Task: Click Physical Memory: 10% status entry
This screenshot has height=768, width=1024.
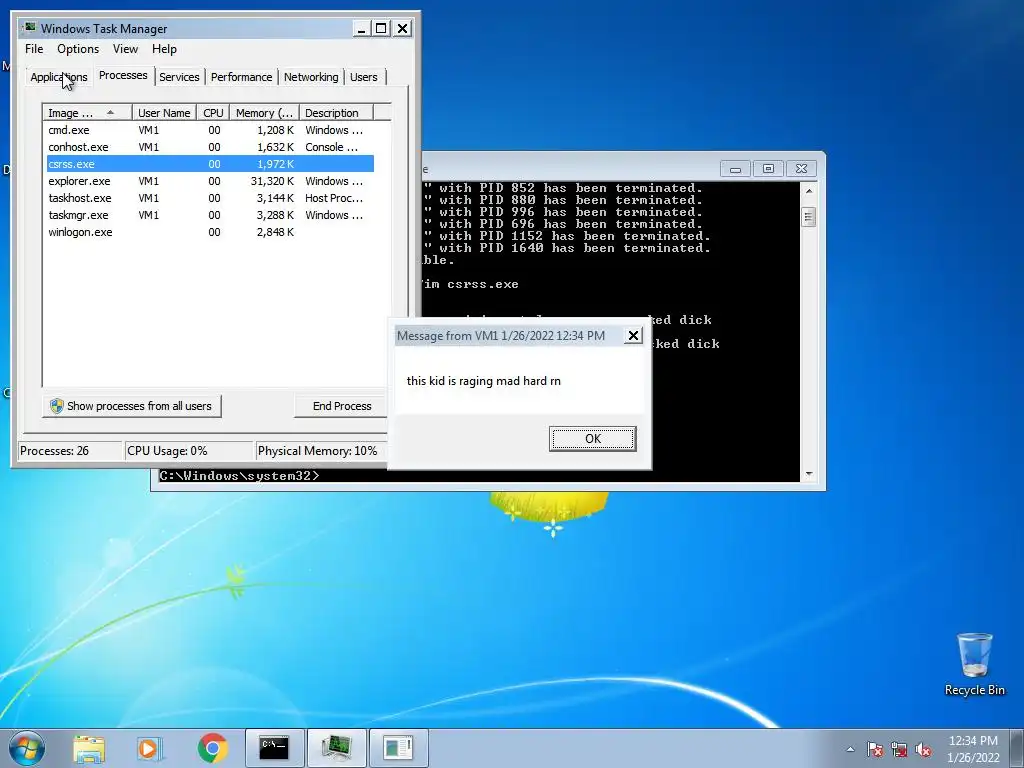Action: [x=321, y=451]
